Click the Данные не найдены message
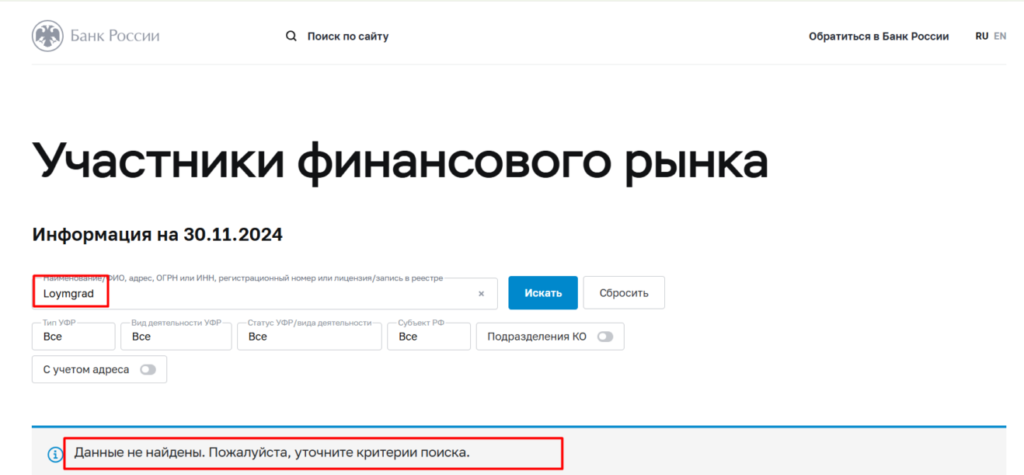This screenshot has width=1024, height=475. 272,453
